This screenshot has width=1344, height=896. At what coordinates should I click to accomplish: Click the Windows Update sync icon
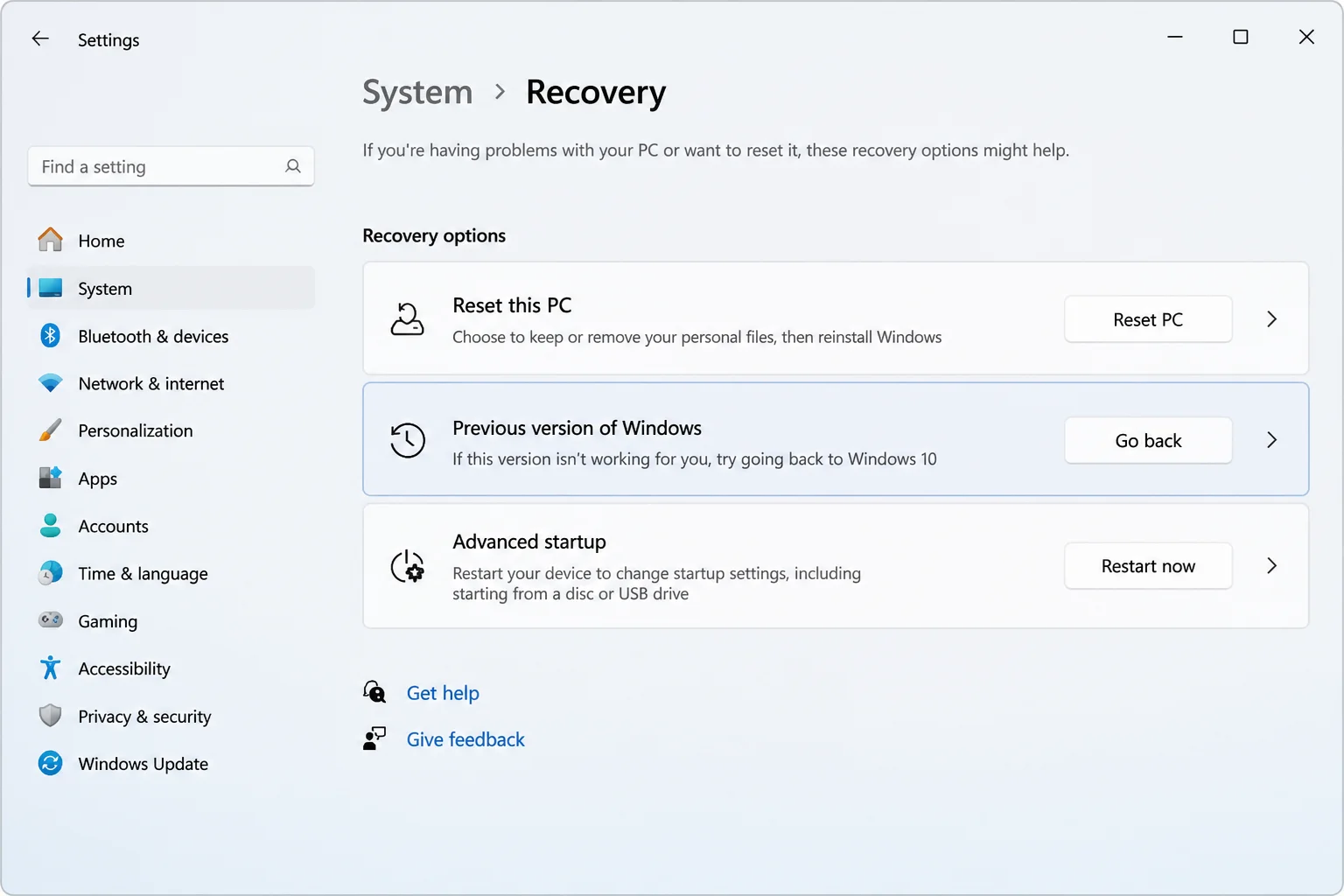click(x=51, y=763)
